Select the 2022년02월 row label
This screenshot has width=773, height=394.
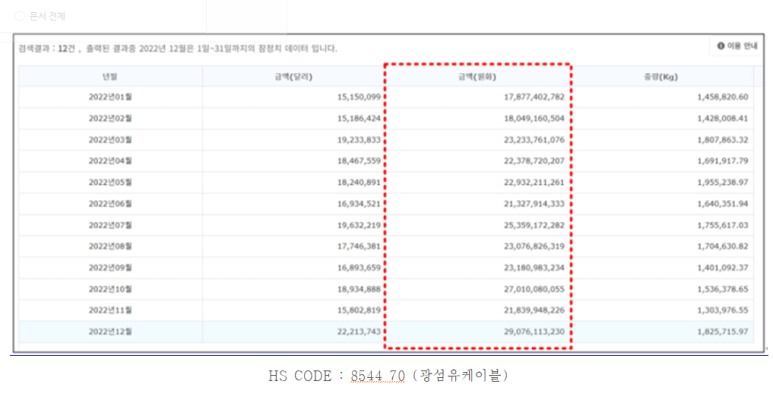pos(110,118)
